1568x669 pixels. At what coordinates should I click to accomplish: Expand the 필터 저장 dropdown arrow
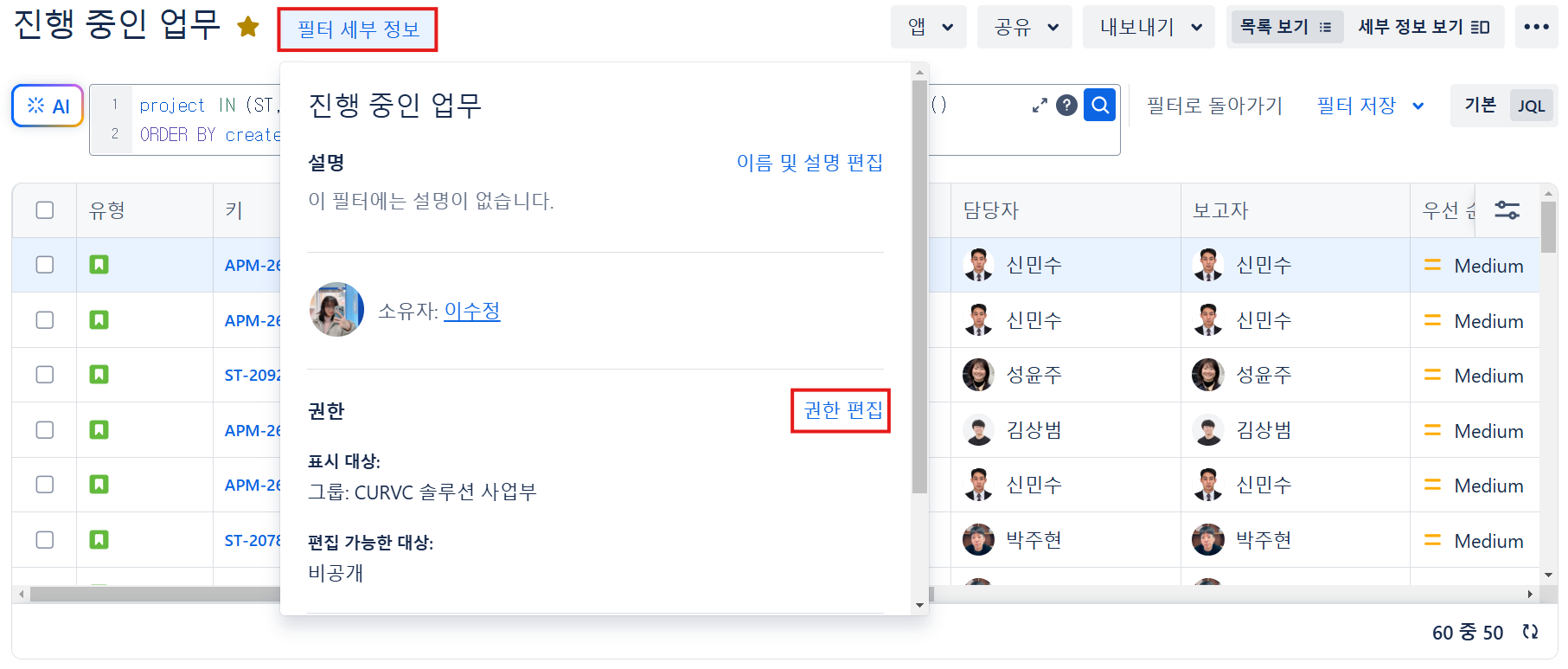[x=1418, y=106]
